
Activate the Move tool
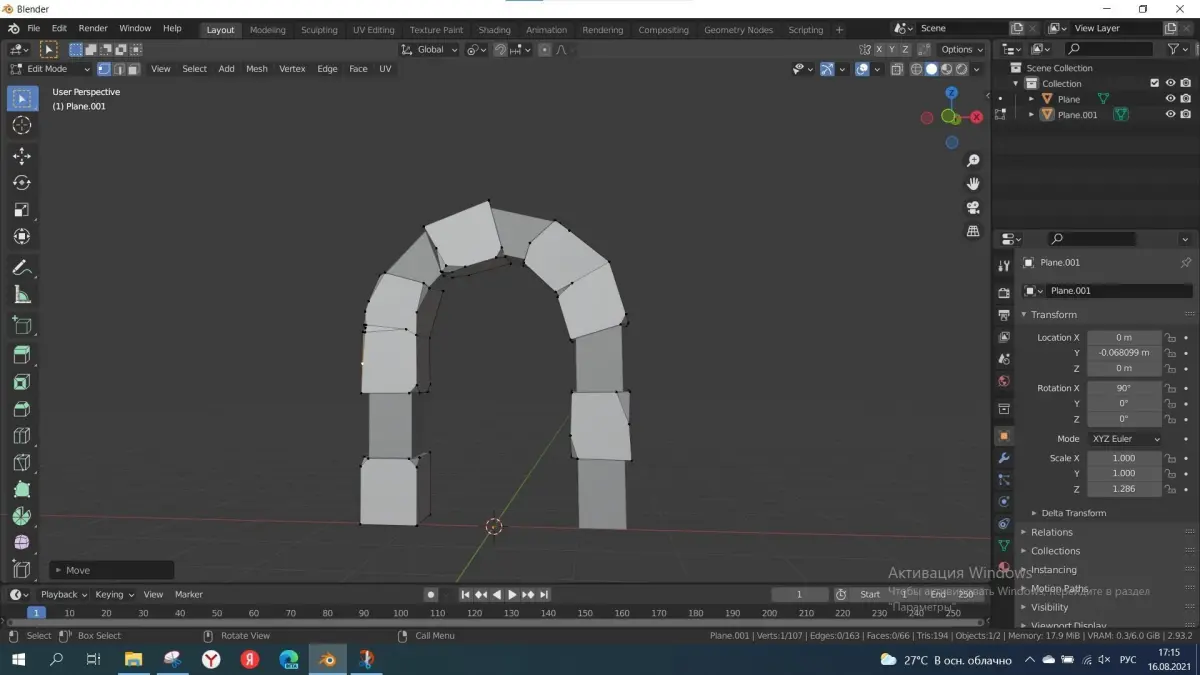[22, 156]
